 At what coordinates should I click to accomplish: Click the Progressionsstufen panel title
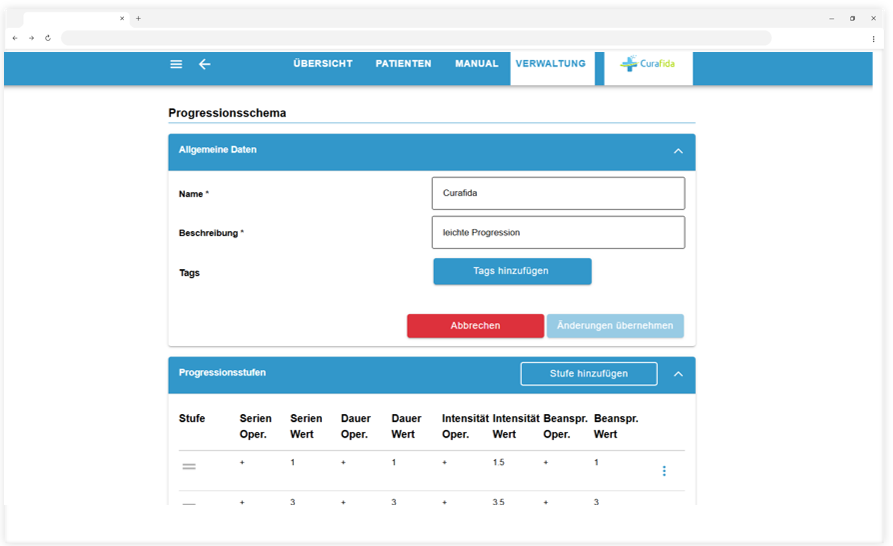point(222,372)
